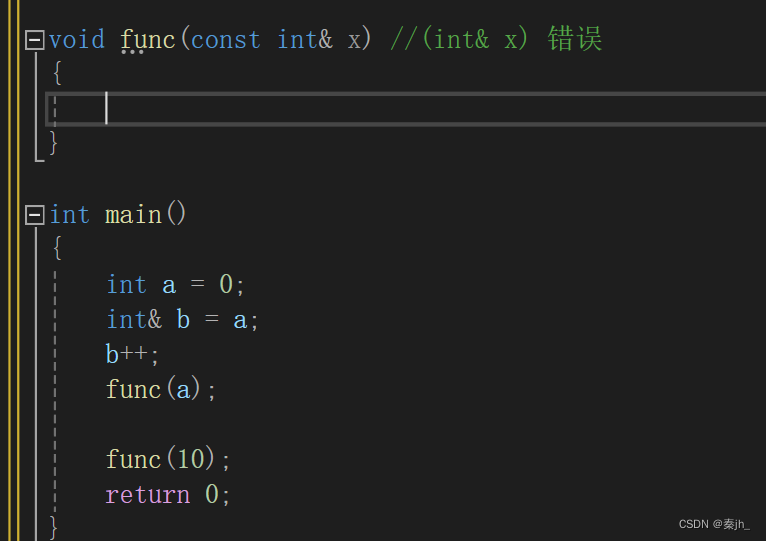Click the 'void' keyword in func declaration
The width and height of the screenshot is (766, 541).
[x=77, y=40]
